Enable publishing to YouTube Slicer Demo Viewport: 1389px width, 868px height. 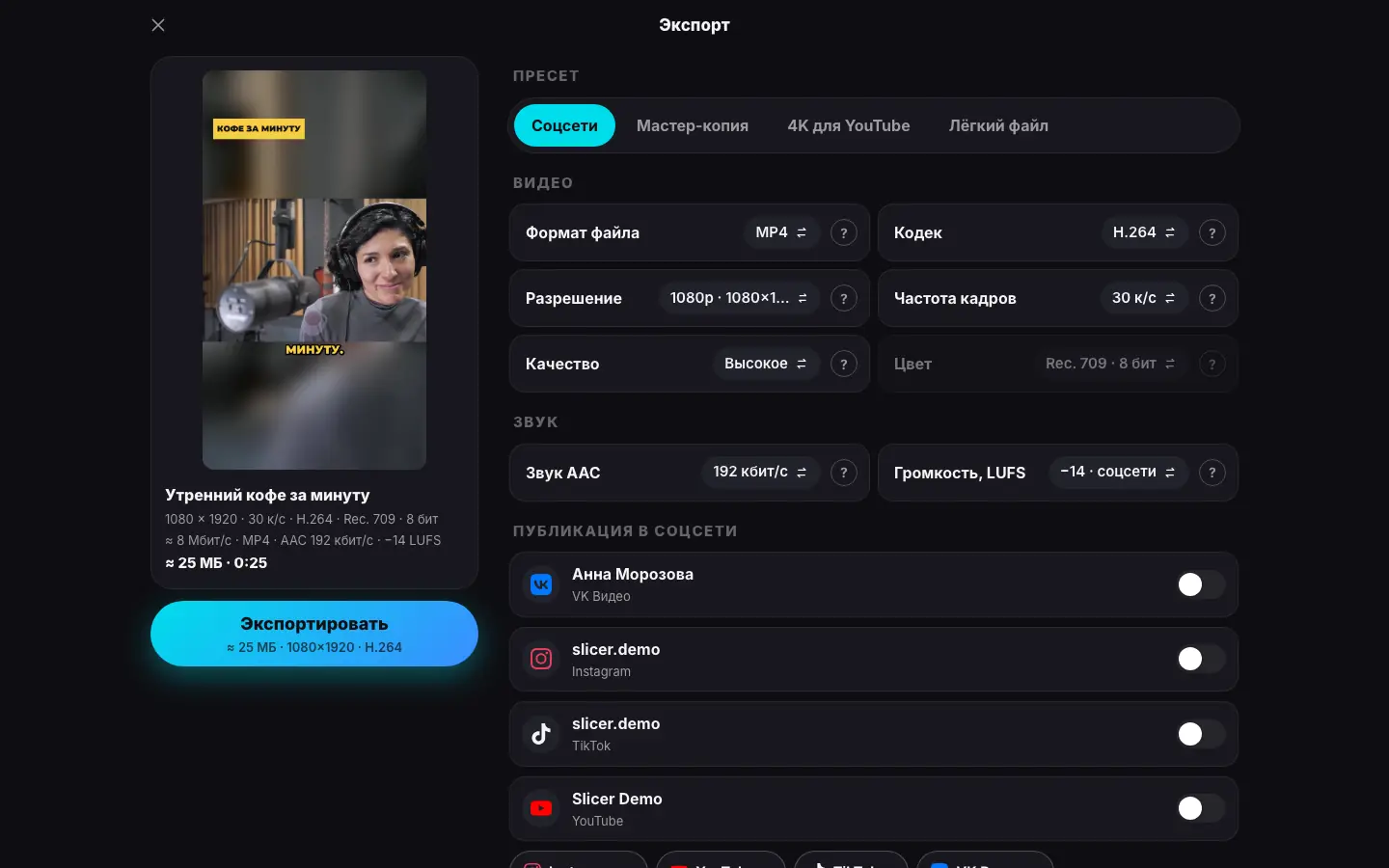coord(1200,808)
